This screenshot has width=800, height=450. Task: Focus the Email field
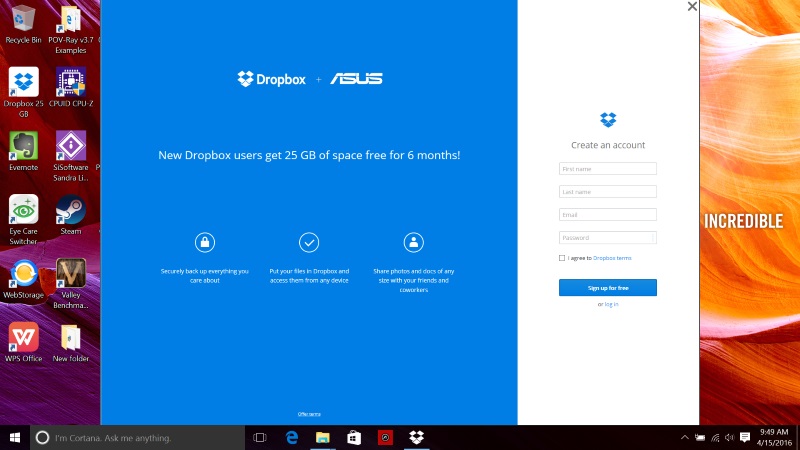608,215
